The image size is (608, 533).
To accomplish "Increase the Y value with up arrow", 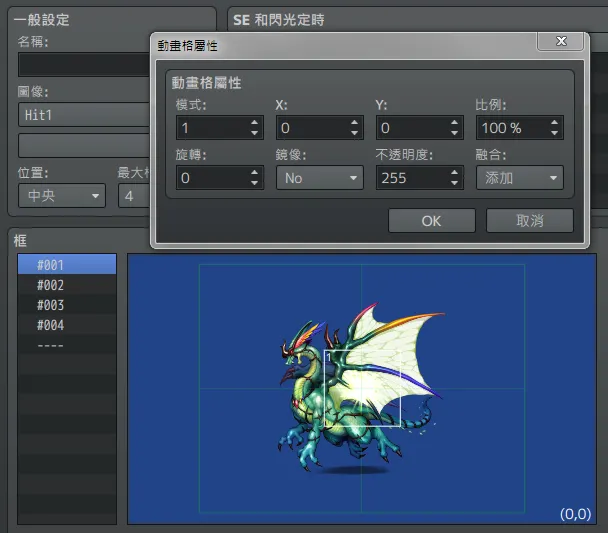I will 454,122.
